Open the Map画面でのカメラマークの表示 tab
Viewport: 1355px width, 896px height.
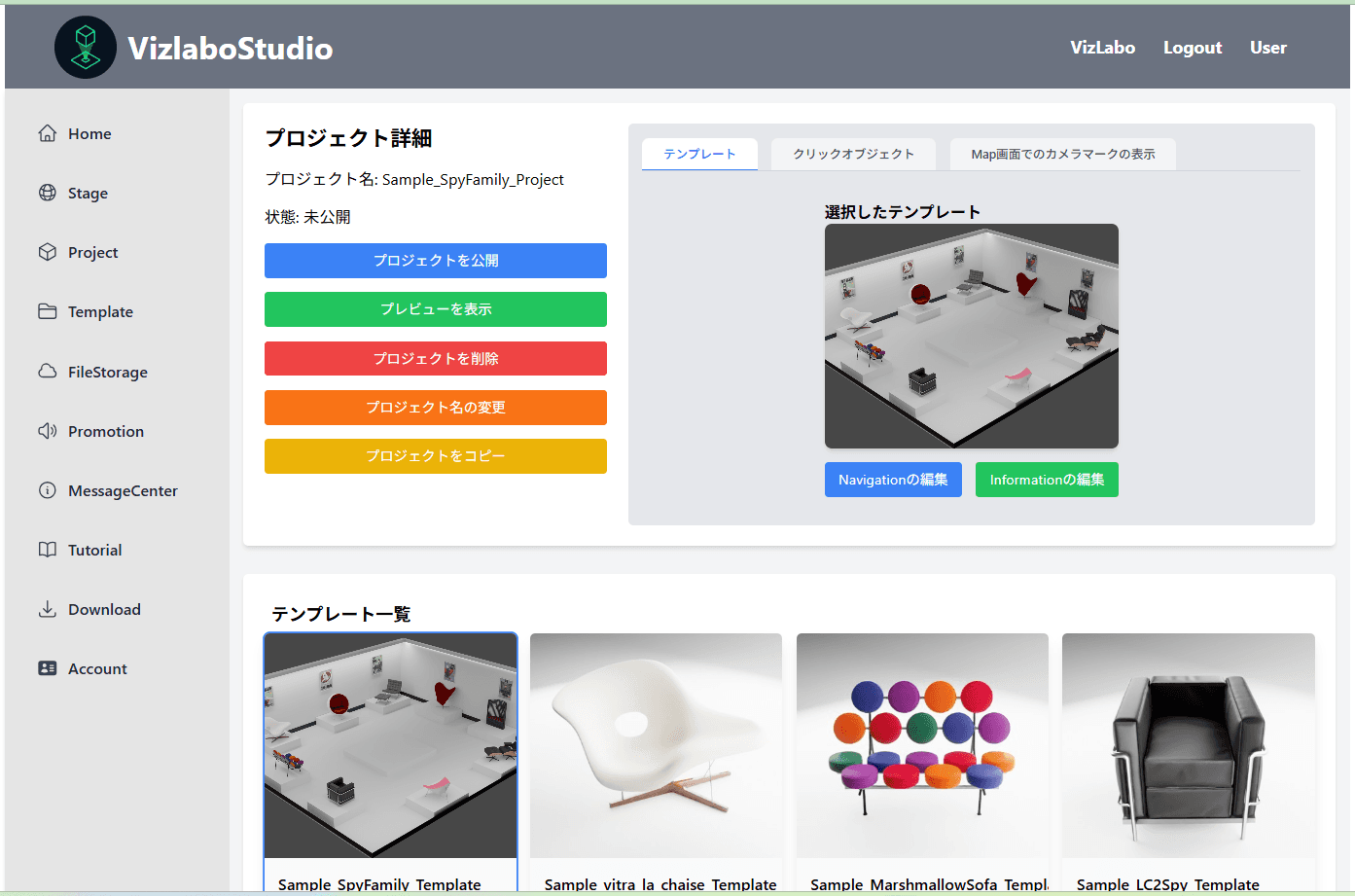click(x=1062, y=154)
